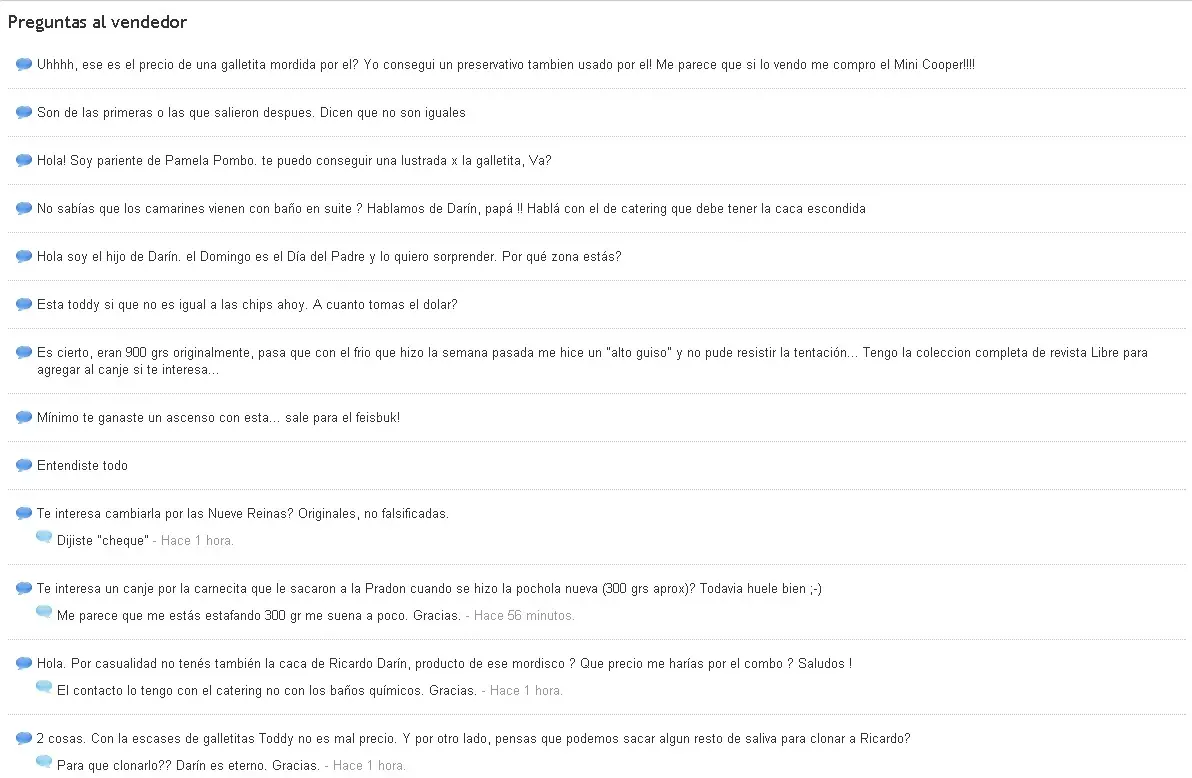Image resolution: width=1192 pixels, height=778 pixels.
Task: Click the light reply bubble beside 'Dijiste cheque'
Action: click(x=44, y=538)
